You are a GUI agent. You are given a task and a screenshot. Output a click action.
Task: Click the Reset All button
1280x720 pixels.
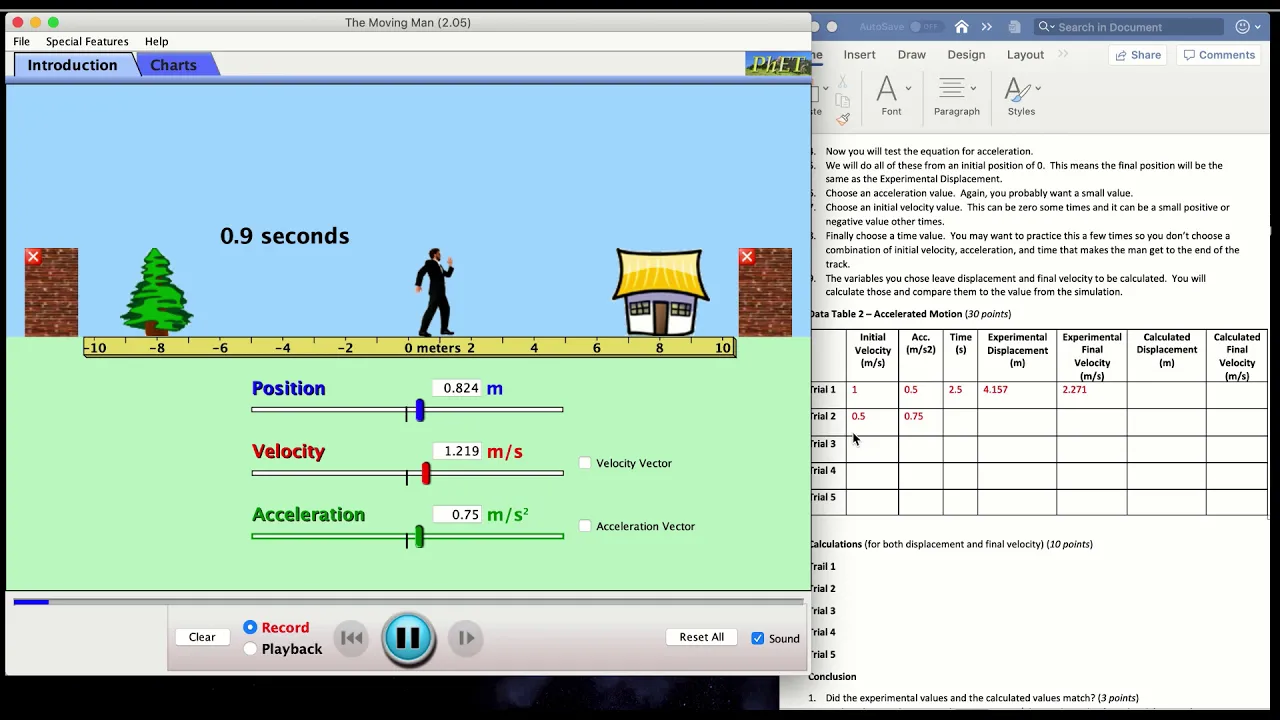[x=702, y=637]
